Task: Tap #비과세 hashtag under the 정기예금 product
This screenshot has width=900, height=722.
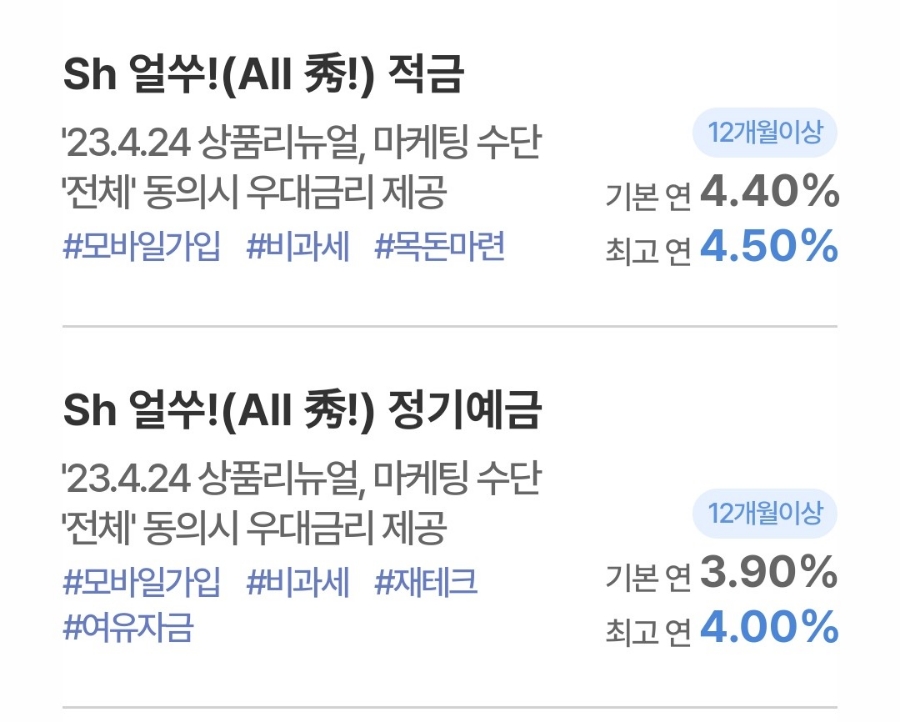Action: click(298, 582)
